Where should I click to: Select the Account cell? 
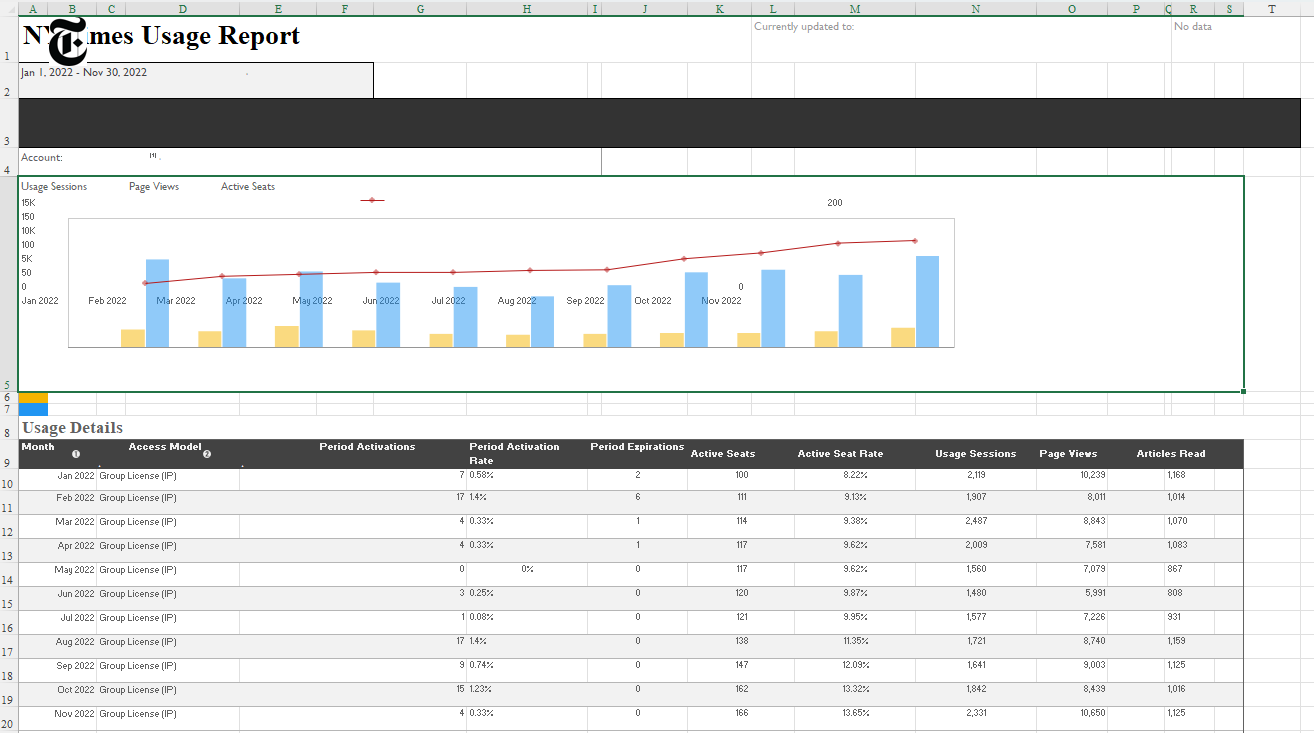click(x=309, y=161)
